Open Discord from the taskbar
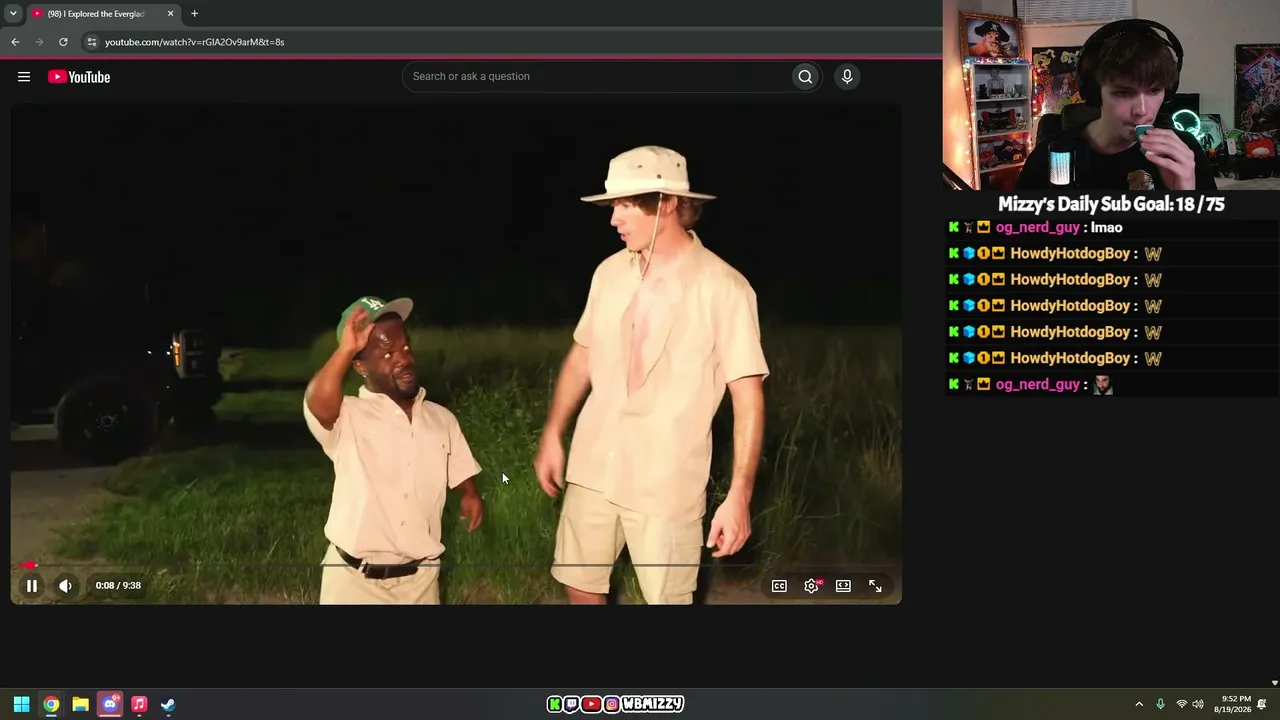The width and height of the screenshot is (1280, 720). click(x=110, y=704)
